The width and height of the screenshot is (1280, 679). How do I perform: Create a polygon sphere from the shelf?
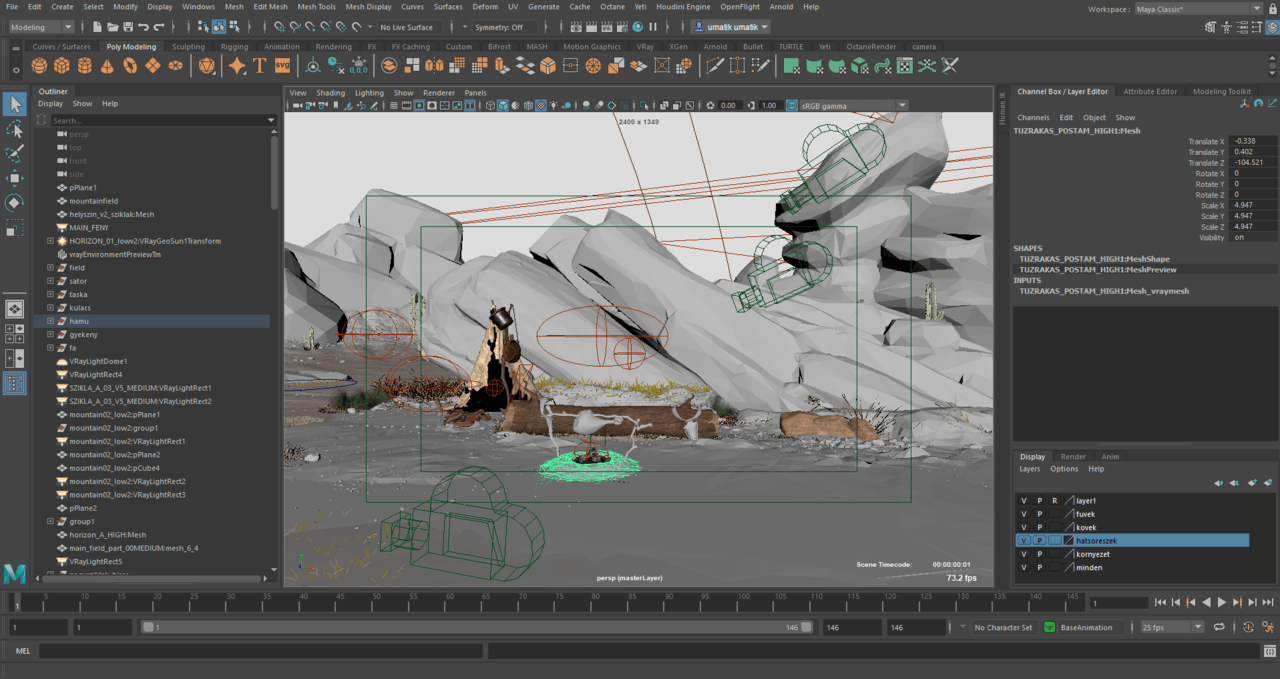pyautogui.click(x=39, y=66)
